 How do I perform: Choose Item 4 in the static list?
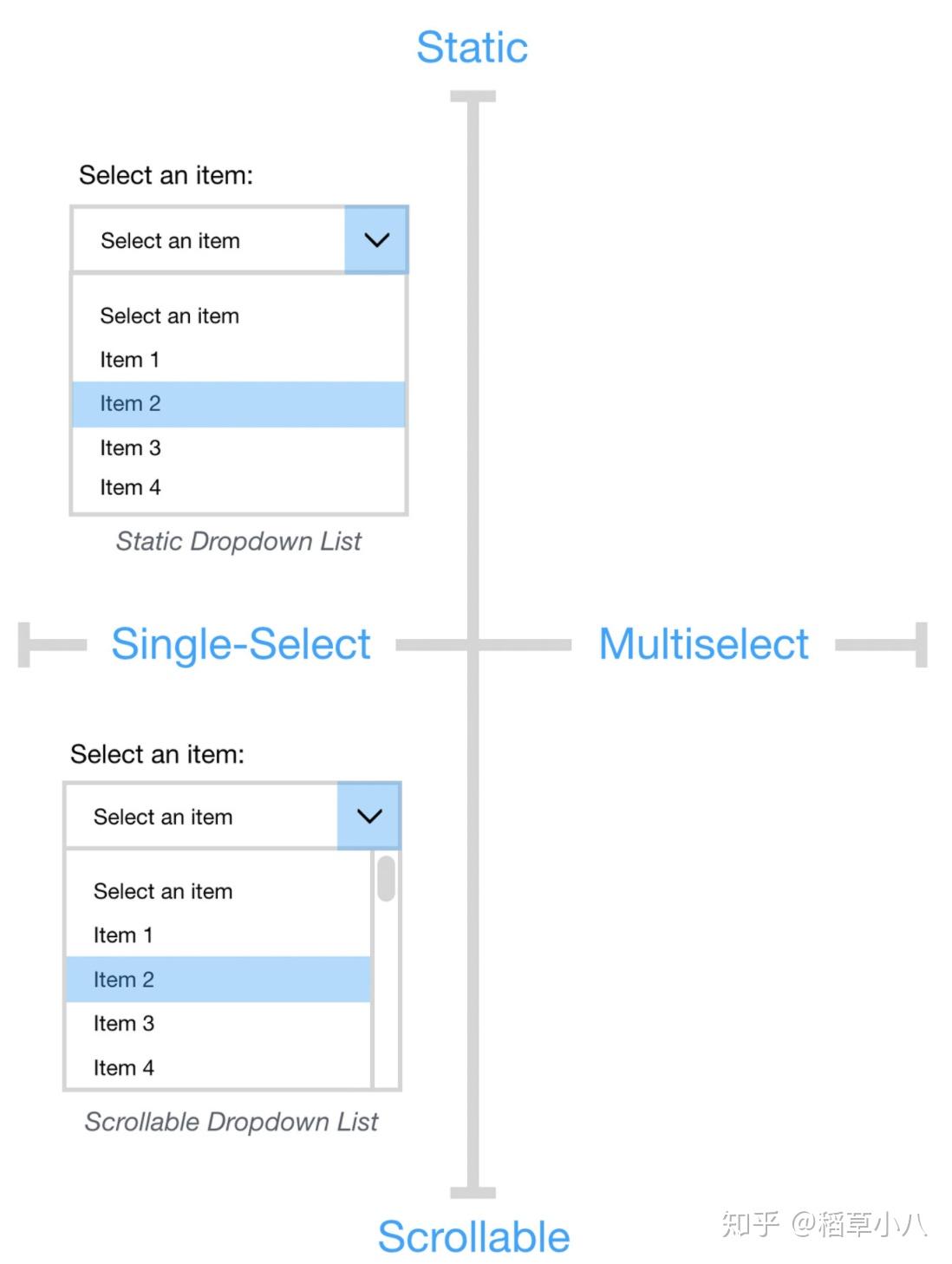coord(131,487)
